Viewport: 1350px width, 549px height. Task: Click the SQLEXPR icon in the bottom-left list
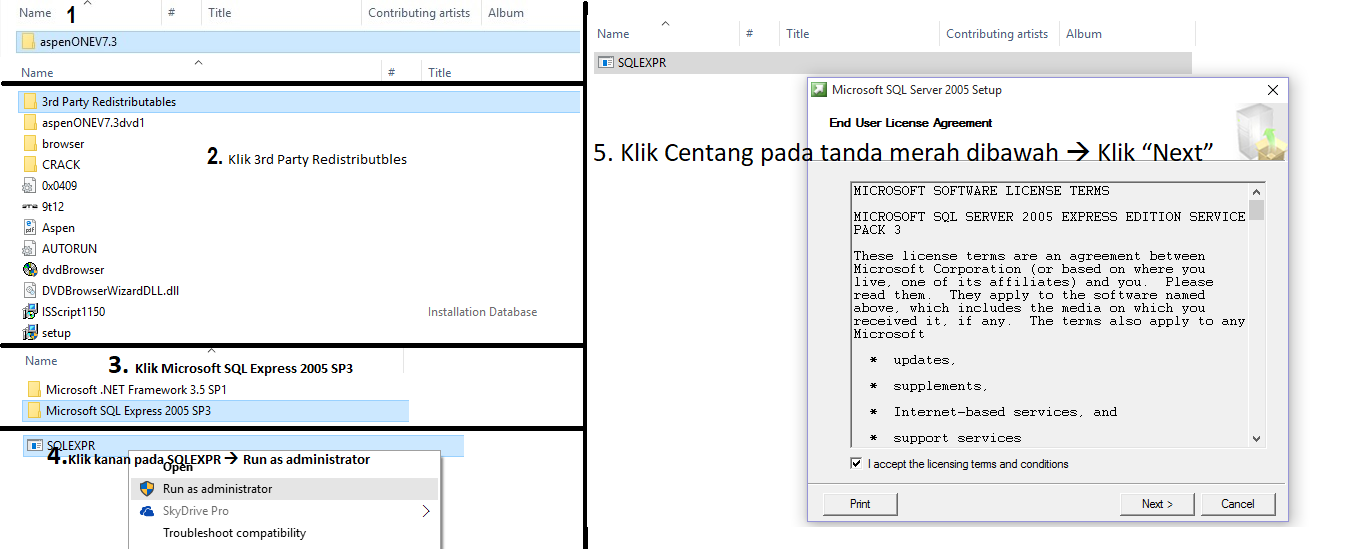pos(35,446)
